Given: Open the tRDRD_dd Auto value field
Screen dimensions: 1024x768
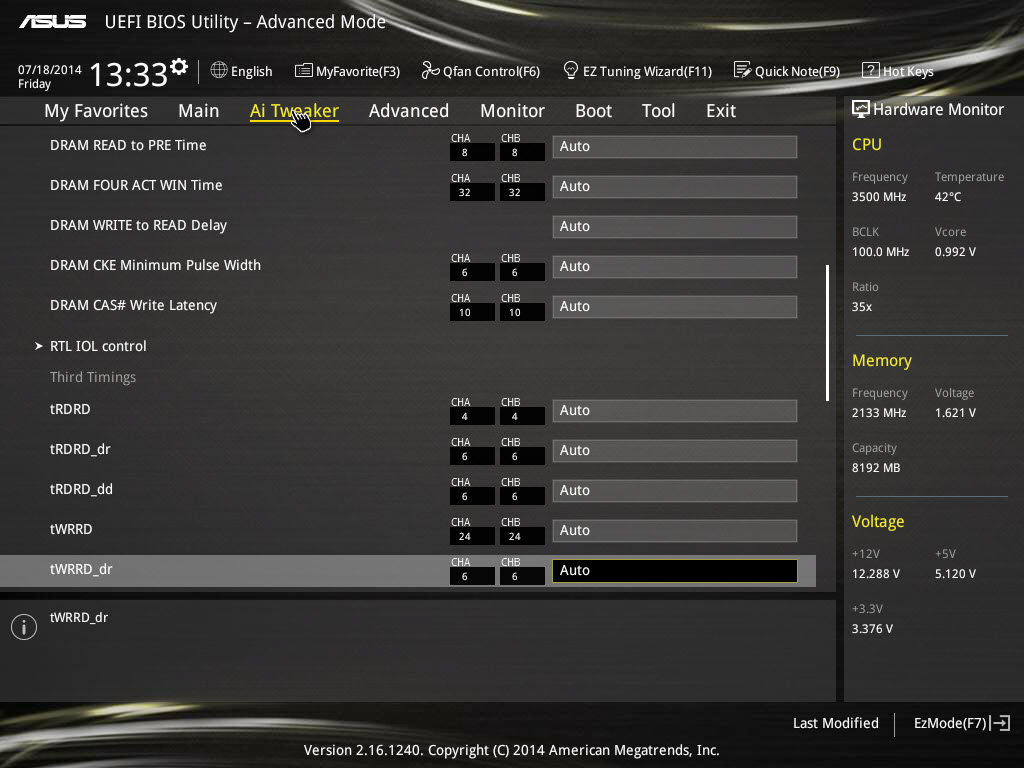Looking at the screenshot, I should (x=675, y=490).
